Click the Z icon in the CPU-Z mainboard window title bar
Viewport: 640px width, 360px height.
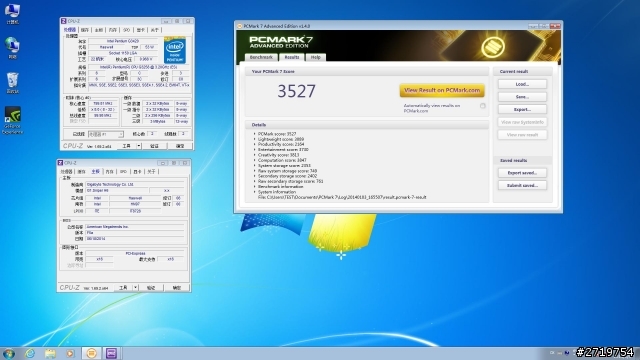tap(60, 163)
